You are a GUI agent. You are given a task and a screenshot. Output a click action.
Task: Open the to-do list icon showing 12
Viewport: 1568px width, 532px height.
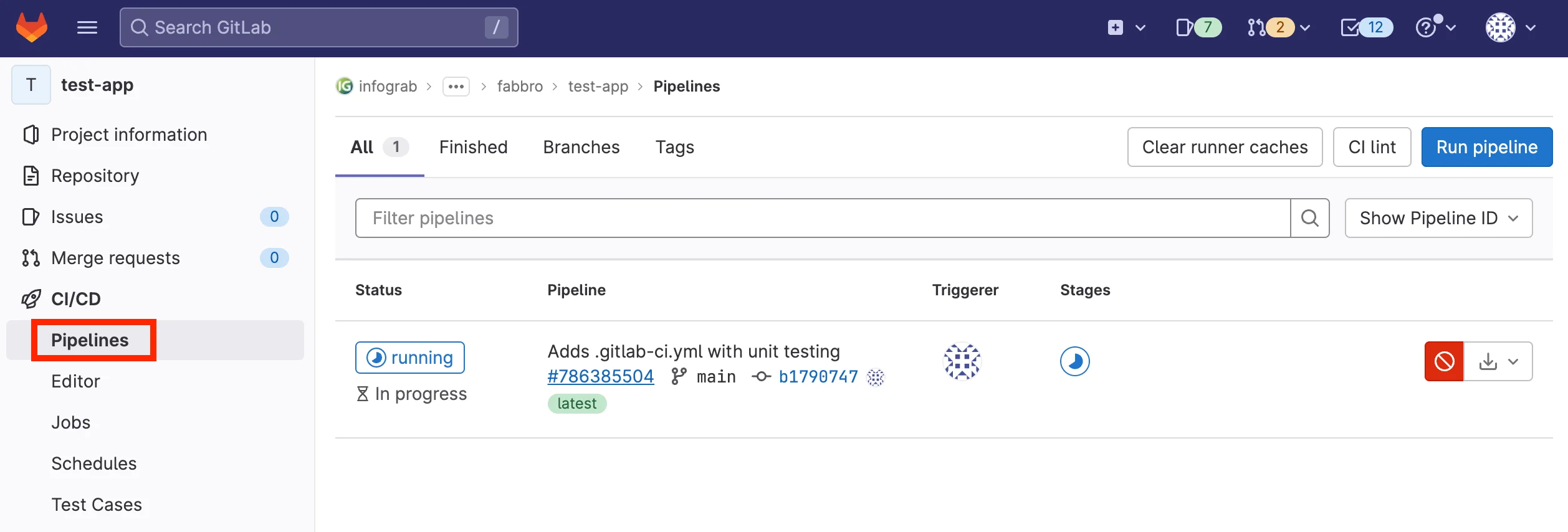pos(1366,27)
